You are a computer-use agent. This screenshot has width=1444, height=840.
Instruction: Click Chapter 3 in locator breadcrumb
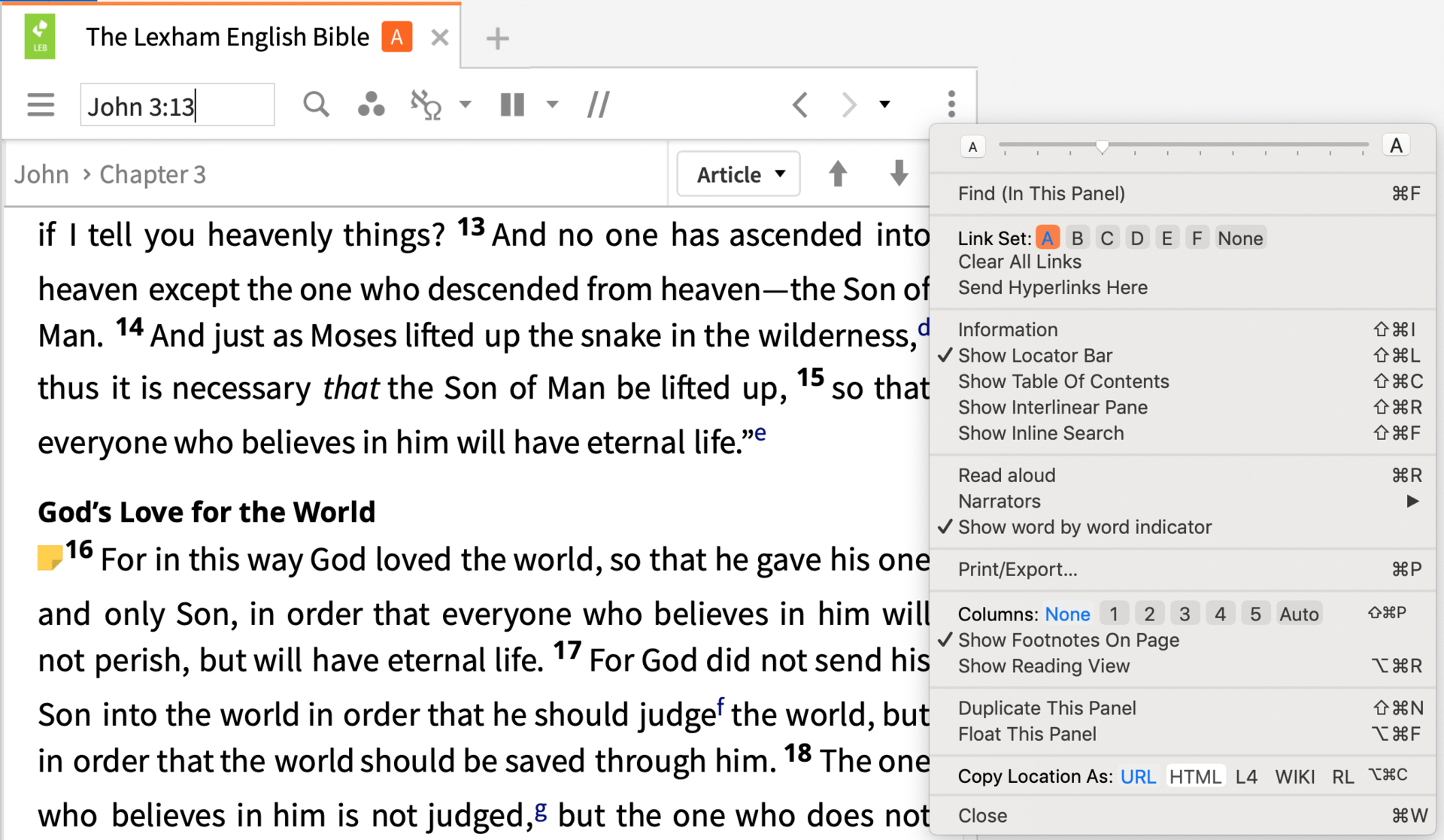coord(153,174)
